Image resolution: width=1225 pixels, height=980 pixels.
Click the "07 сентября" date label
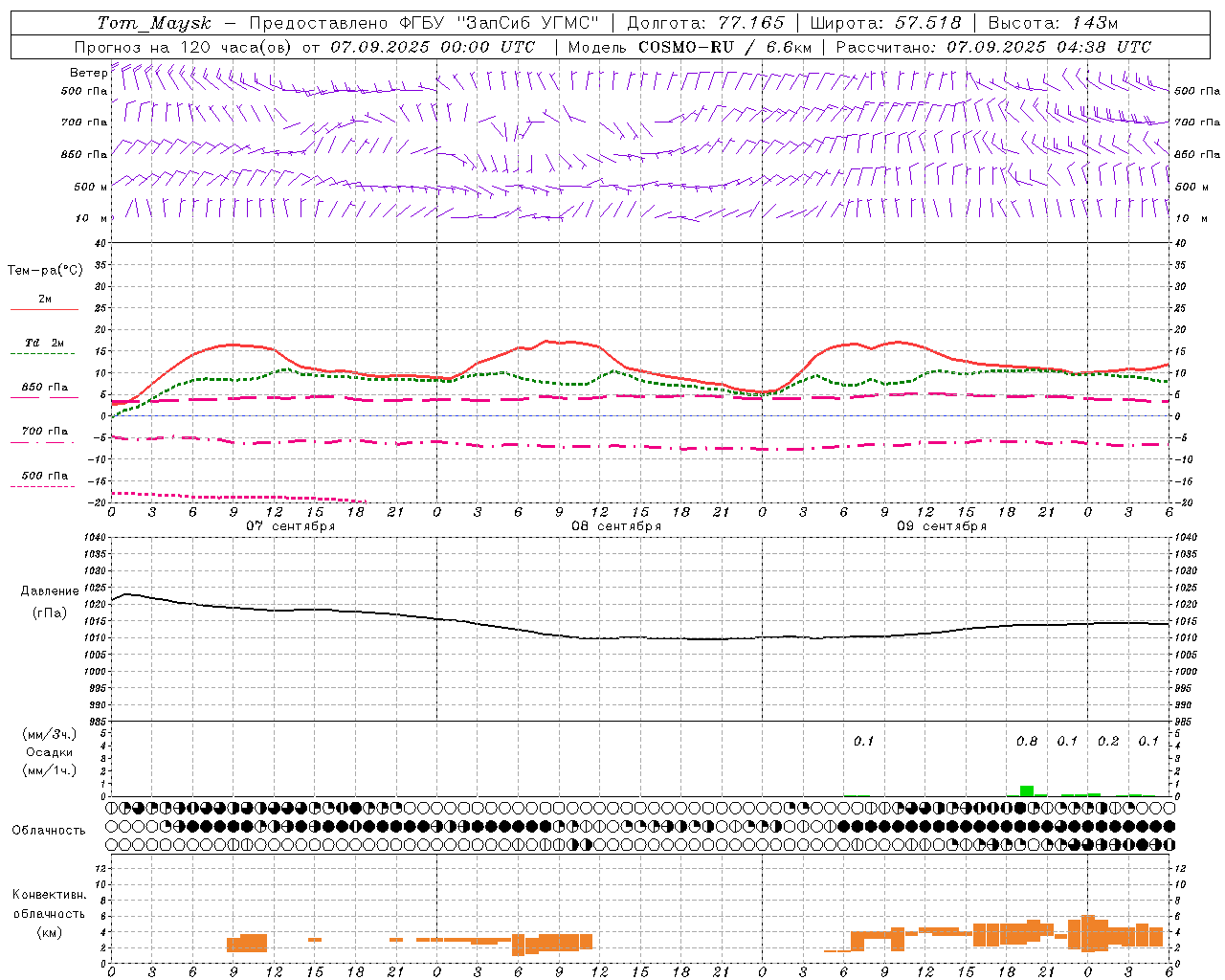[x=291, y=526]
